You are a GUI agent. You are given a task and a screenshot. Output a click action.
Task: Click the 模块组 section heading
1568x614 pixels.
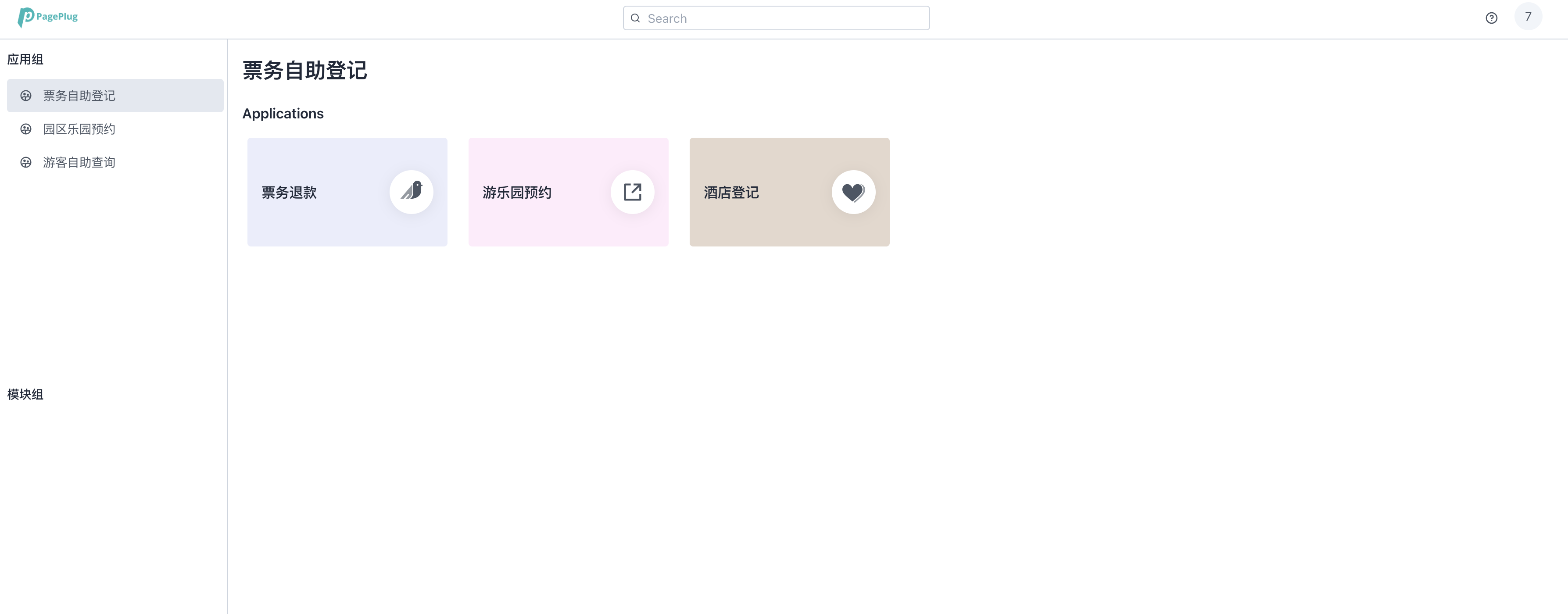(x=25, y=394)
